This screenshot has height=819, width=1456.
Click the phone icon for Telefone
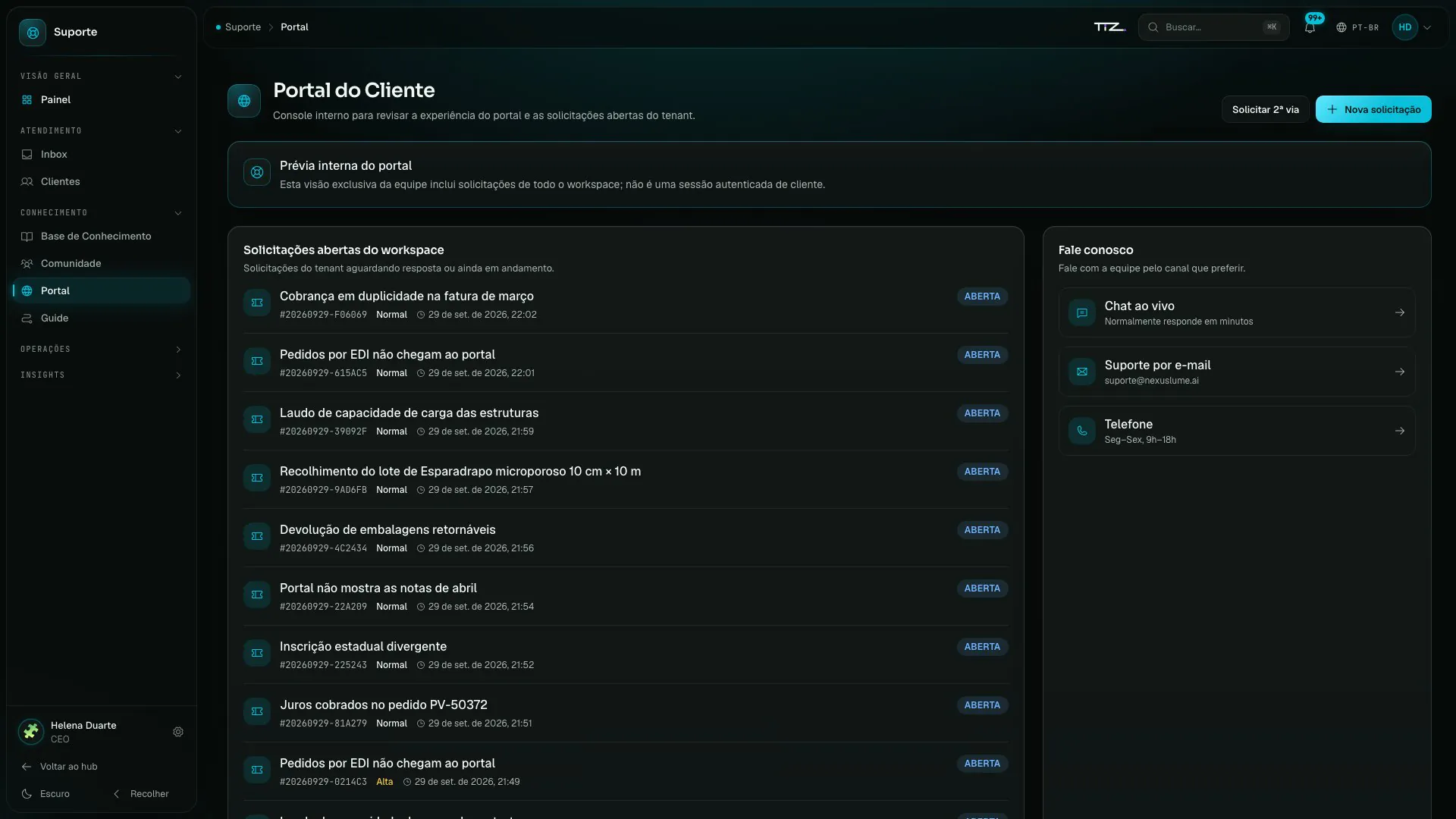[1082, 431]
